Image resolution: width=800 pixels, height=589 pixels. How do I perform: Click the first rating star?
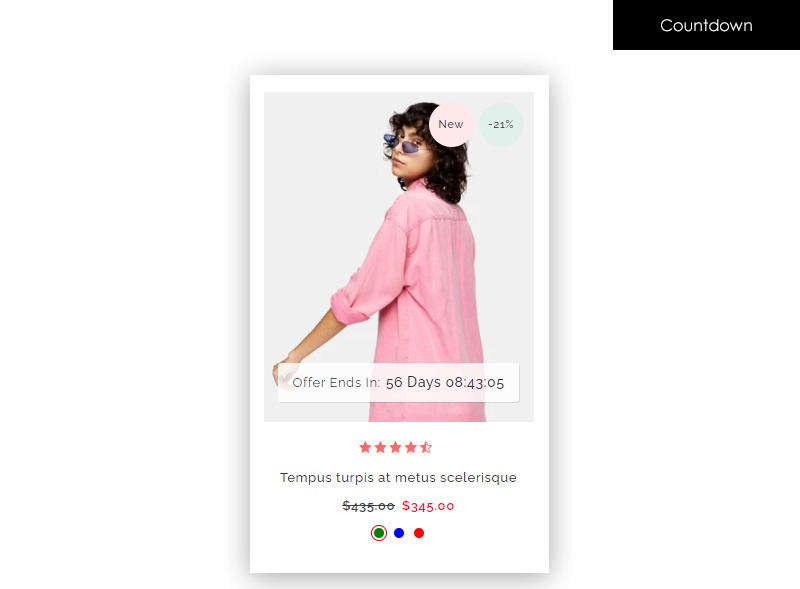[x=365, y=448]
